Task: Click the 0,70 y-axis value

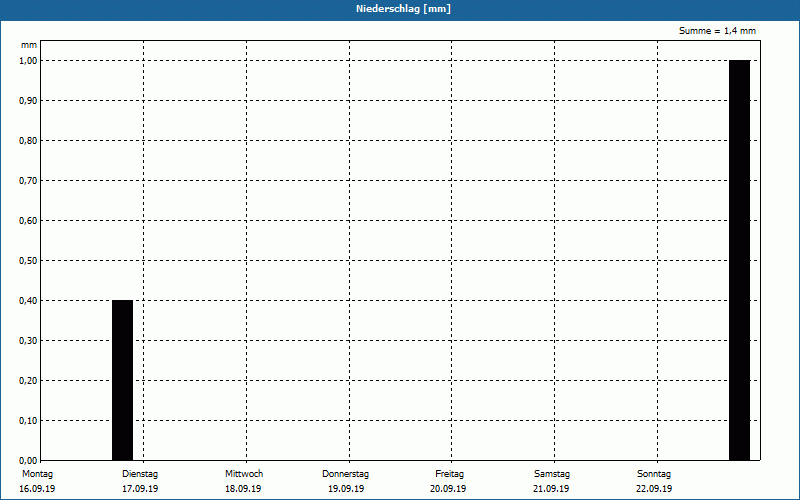Action: pos(28,181)
